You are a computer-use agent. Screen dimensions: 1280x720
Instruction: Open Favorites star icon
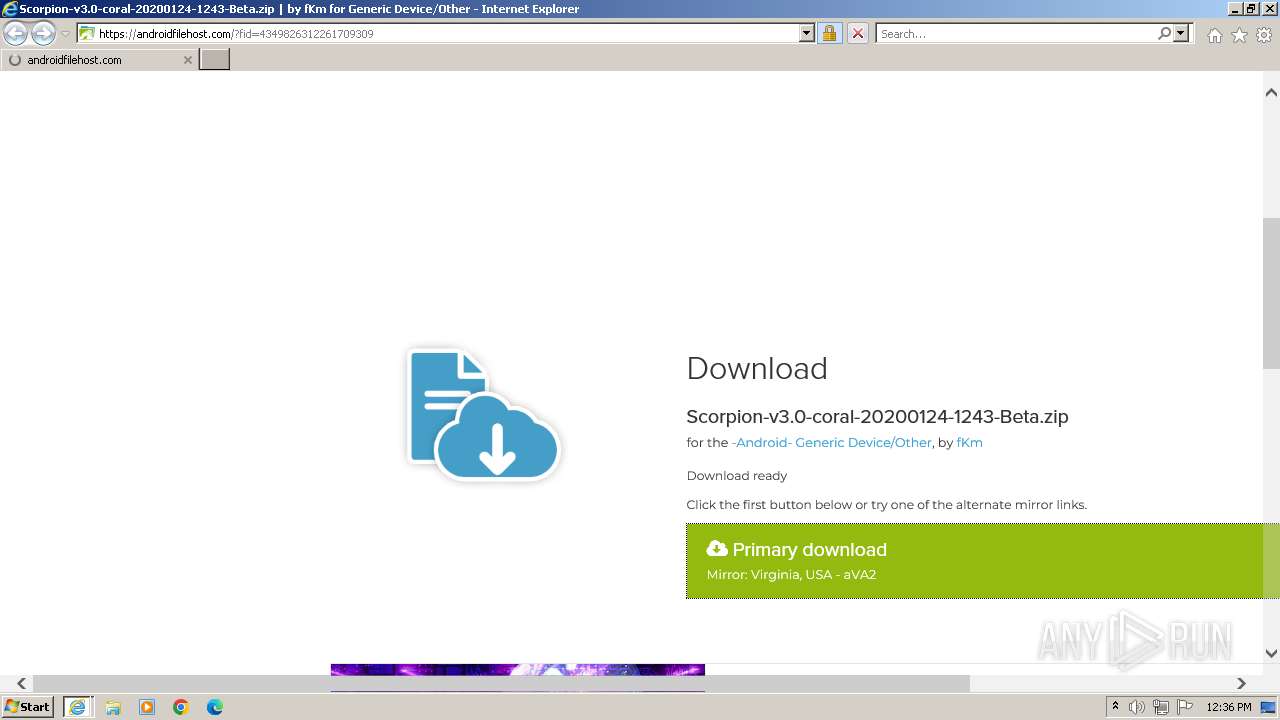[x=1239, y=35]
